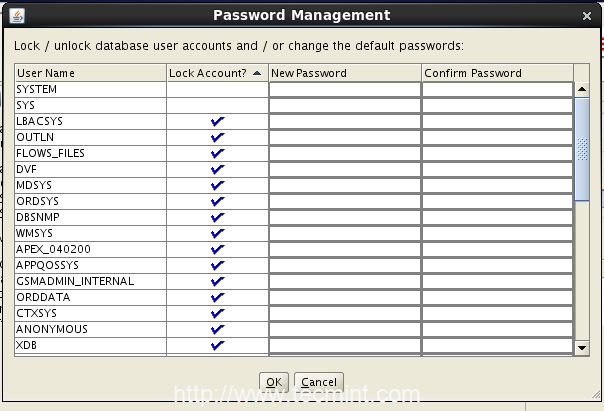Toggle lock account checkmark for OUTLN

point(218,137)
